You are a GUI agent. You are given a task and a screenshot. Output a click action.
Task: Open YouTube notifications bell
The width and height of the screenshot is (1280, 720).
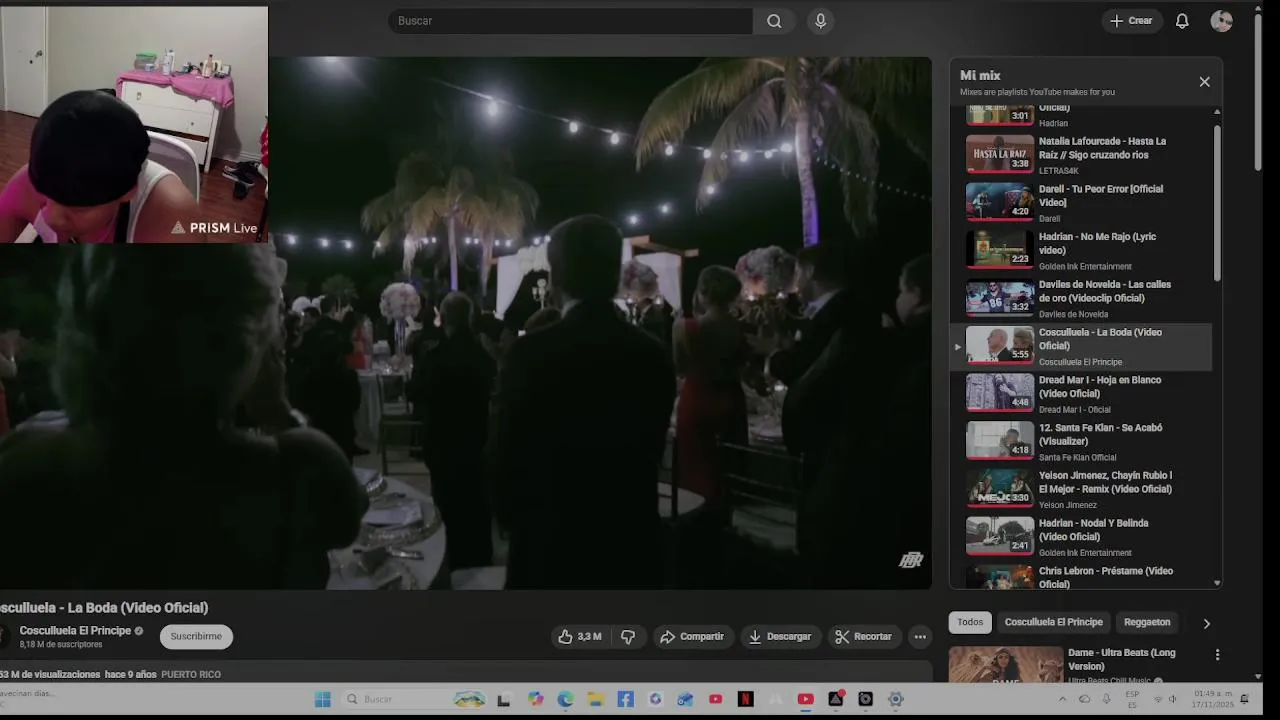click(1182, 21)
